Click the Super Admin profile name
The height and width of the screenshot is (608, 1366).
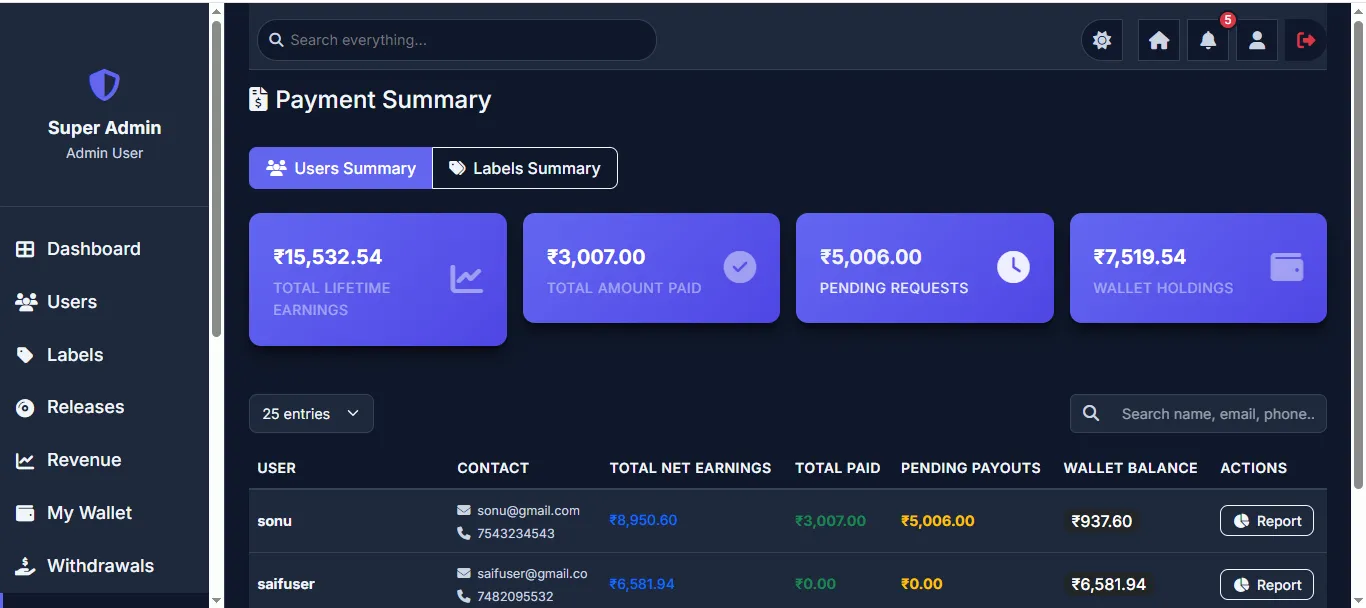104,128
